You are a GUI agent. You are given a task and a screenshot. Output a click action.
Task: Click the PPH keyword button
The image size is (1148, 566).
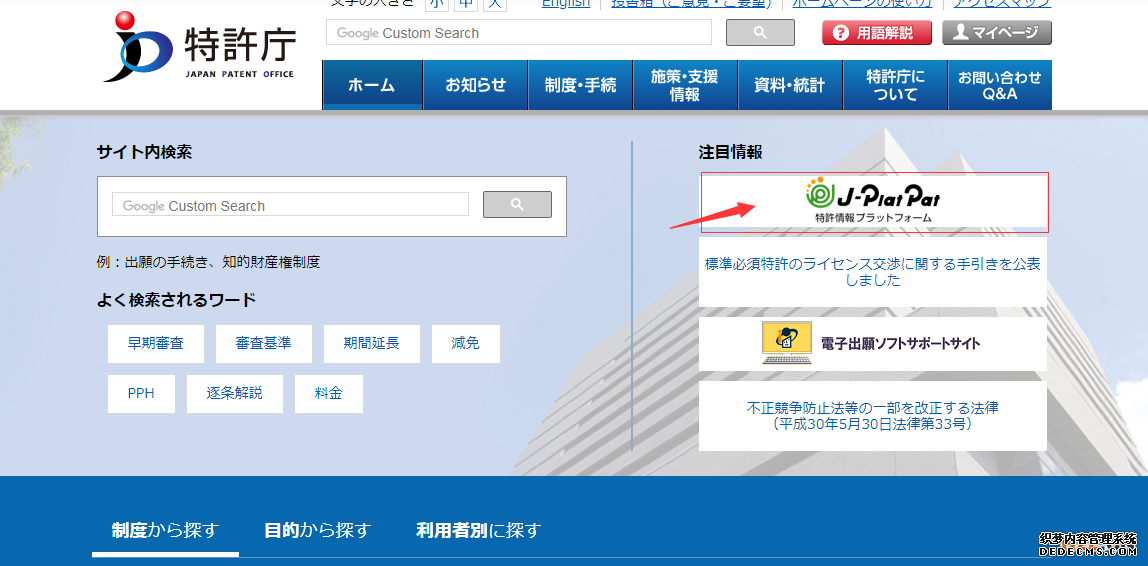pos(141,394)
